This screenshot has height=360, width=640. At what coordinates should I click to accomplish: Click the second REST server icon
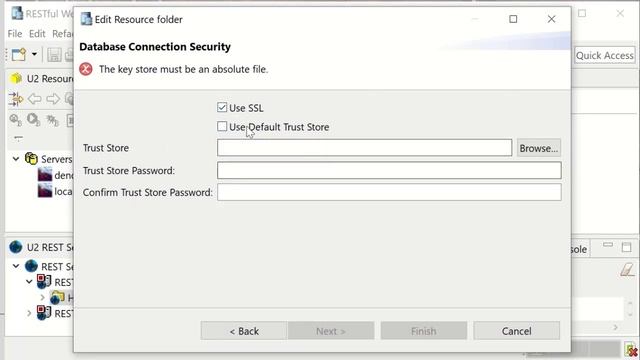tap(44, 313)
